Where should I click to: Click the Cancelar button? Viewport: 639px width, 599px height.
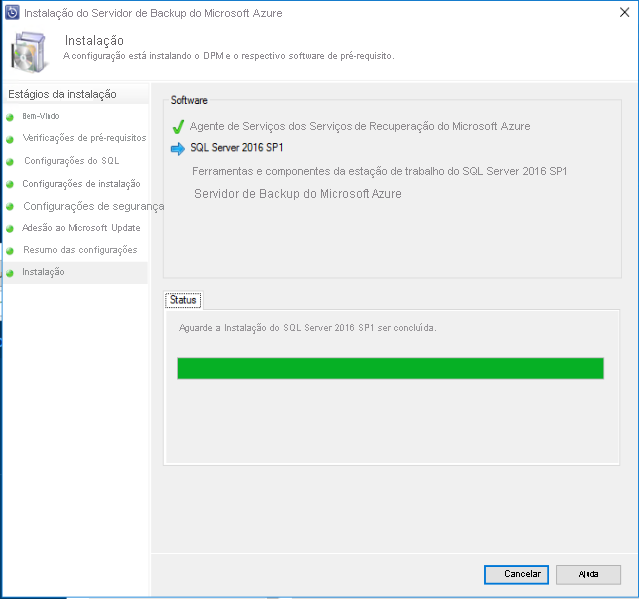pyautogui.click(x=516, y=574)
